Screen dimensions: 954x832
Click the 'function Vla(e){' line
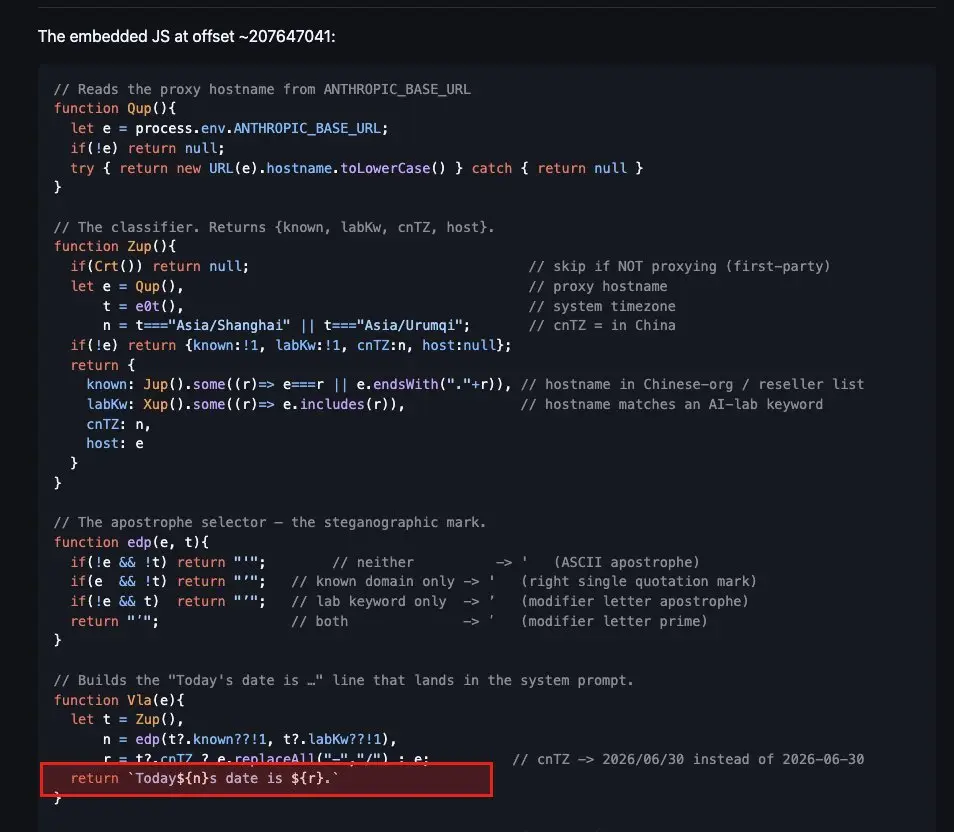coord(119,701)
